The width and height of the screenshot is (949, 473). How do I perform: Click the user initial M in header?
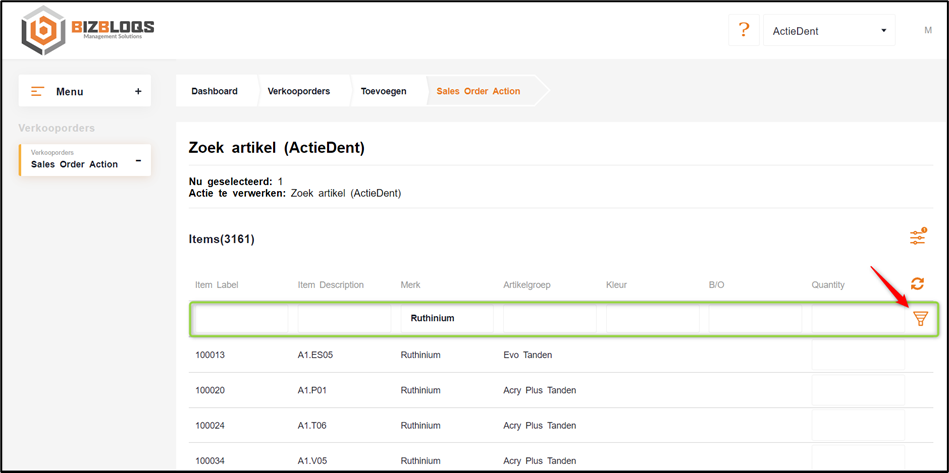927,30
